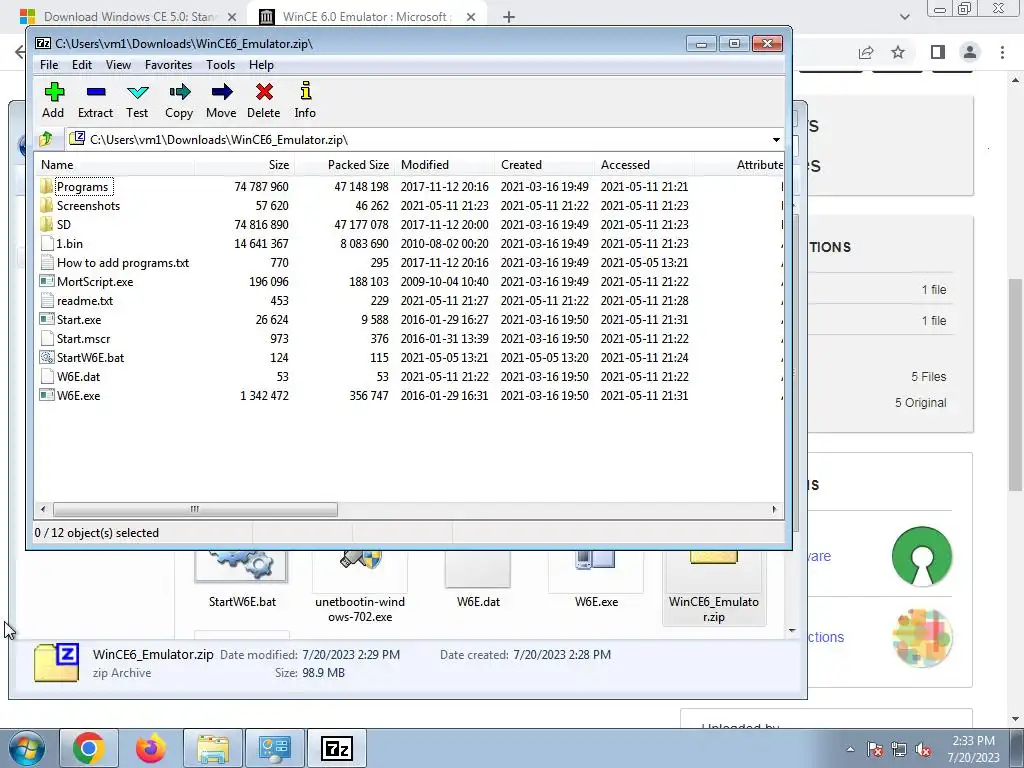Expand the 7-Zip address bar dropdown
Viewport: 1024px width, 768px height.
point(776,140)
